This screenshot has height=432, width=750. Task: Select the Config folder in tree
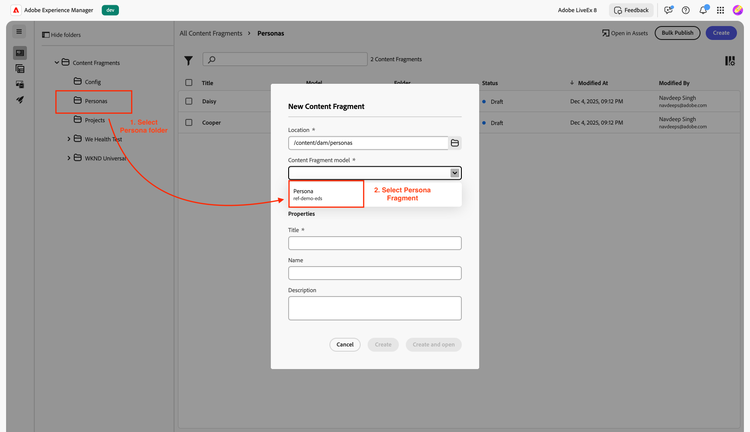(x=92, y=82)
